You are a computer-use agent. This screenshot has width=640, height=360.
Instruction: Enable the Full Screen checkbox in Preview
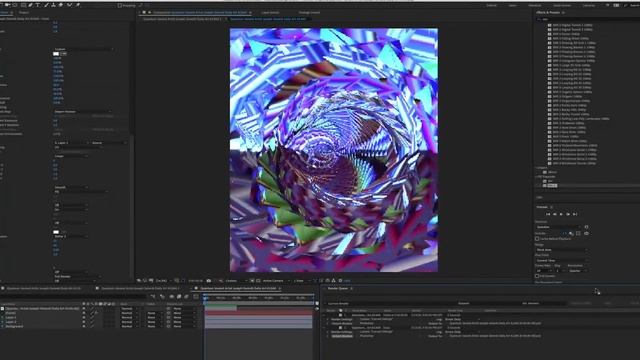(537, 276)
